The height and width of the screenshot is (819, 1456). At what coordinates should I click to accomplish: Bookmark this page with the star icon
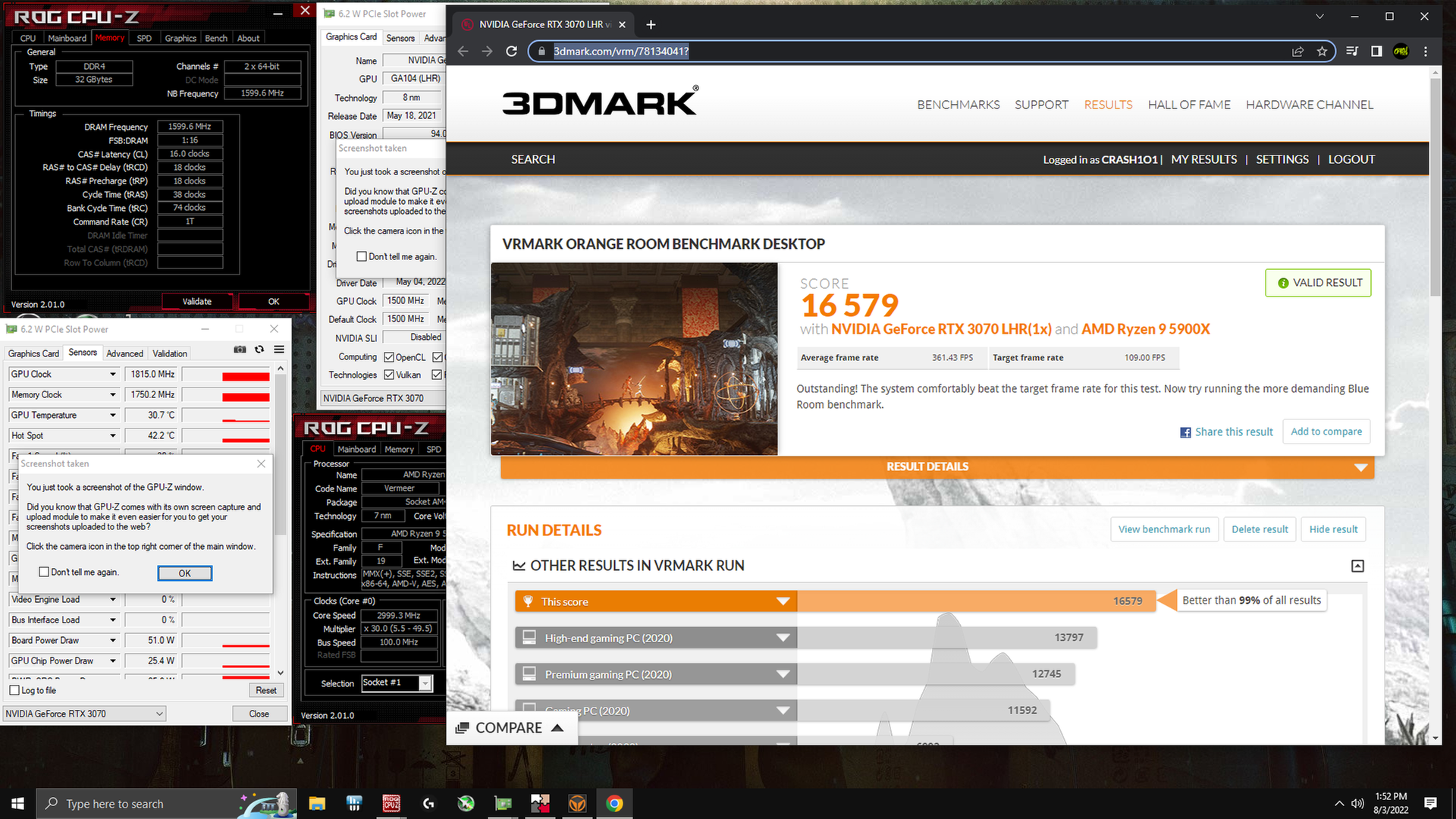(x=1322, y=52)
